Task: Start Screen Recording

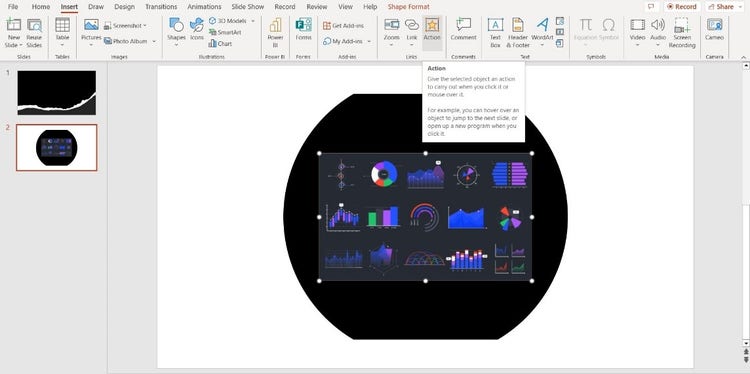Action: click(x=682, y=33)
